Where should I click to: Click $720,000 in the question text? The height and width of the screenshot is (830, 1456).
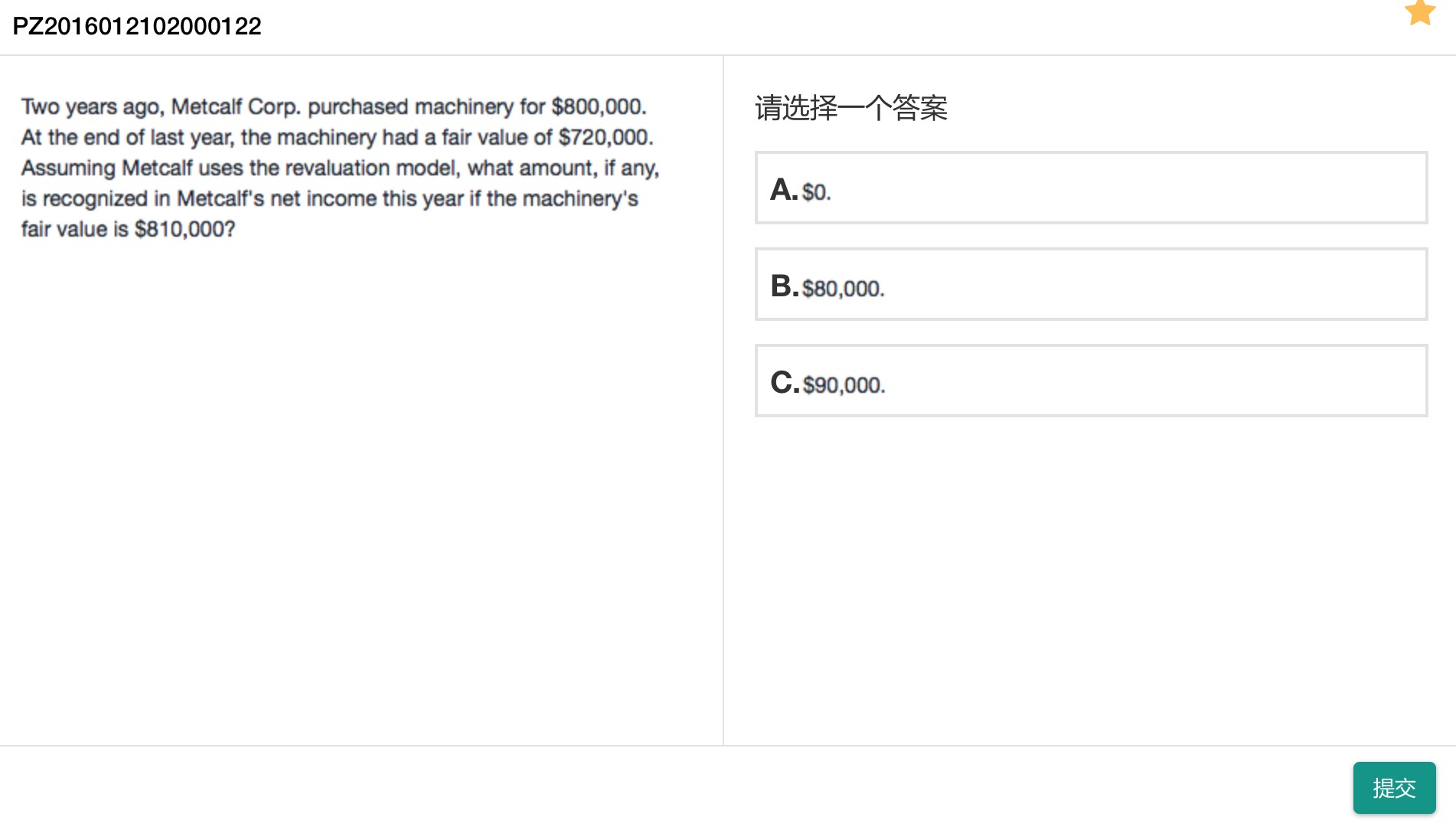tap(605, 137)
